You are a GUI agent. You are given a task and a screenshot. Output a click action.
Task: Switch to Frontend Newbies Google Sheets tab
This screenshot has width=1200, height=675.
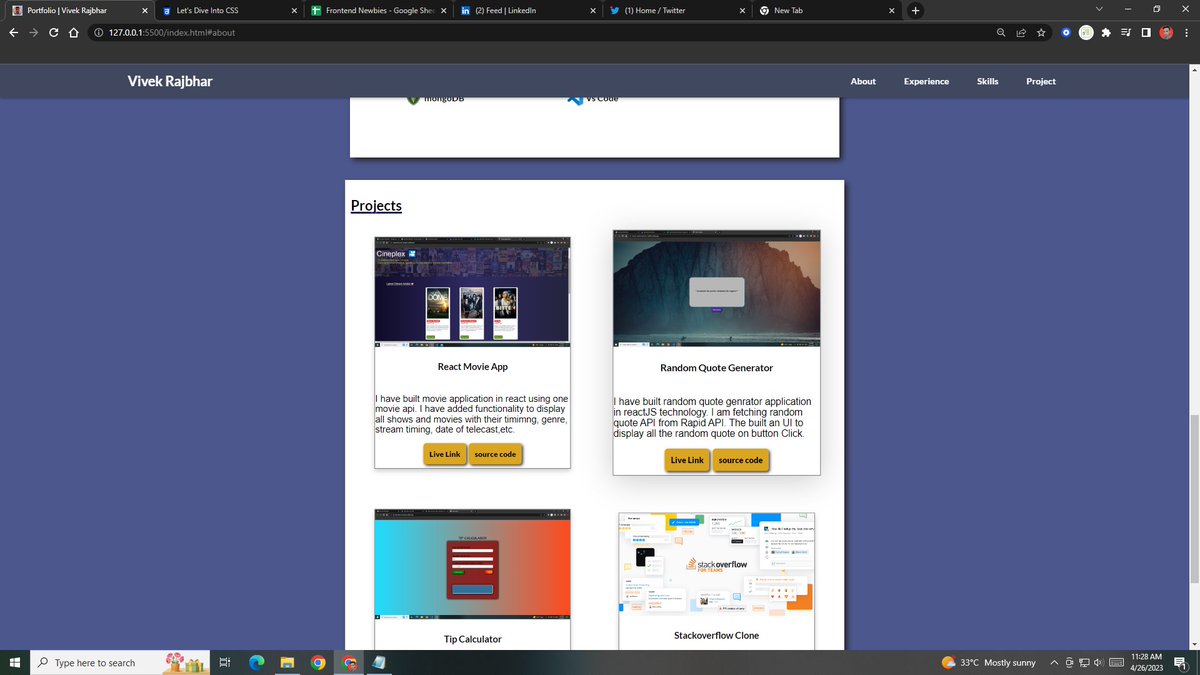point(377,10)
